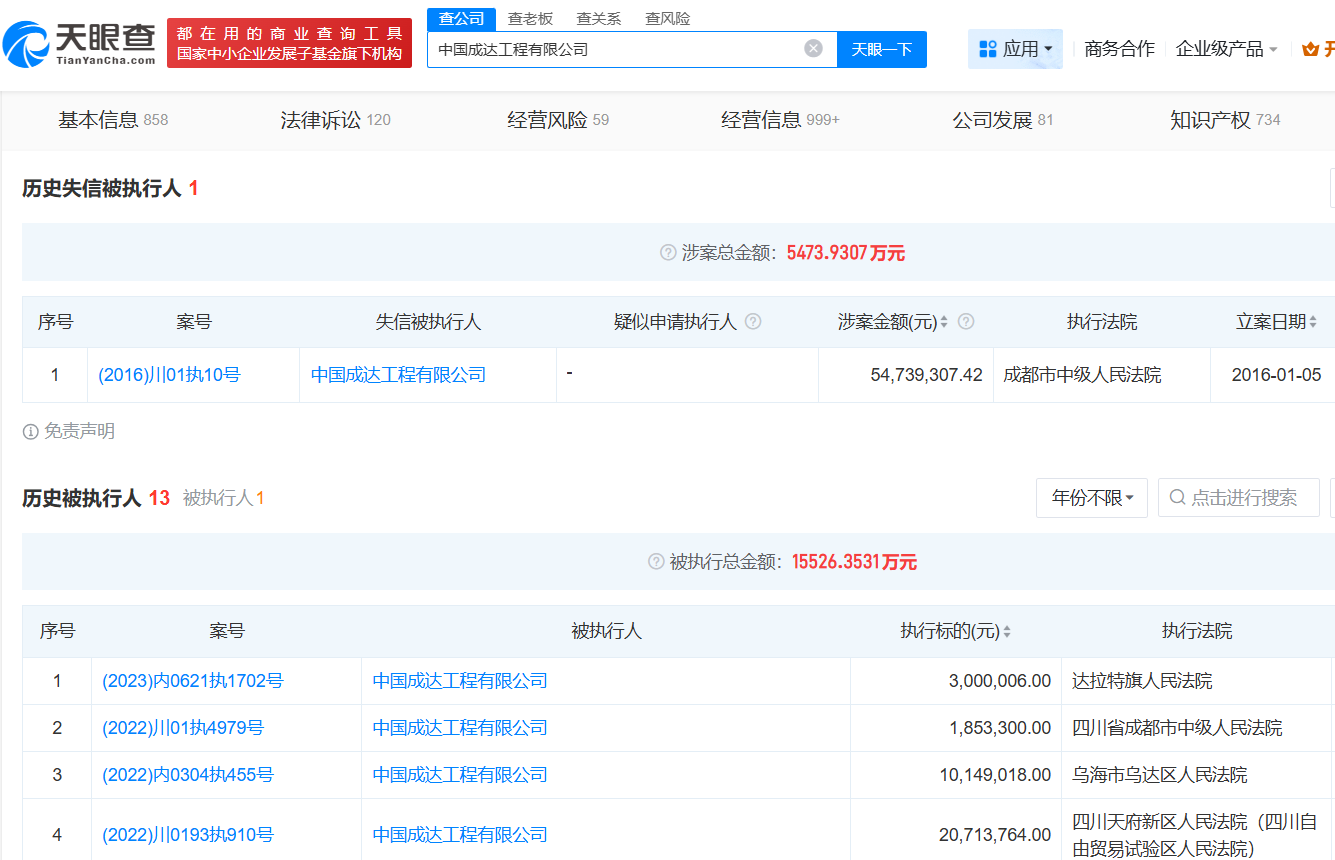Open the 年份不限 year filter dropdown
This screenshot has height=860, width=1335.
[1091, 498]
